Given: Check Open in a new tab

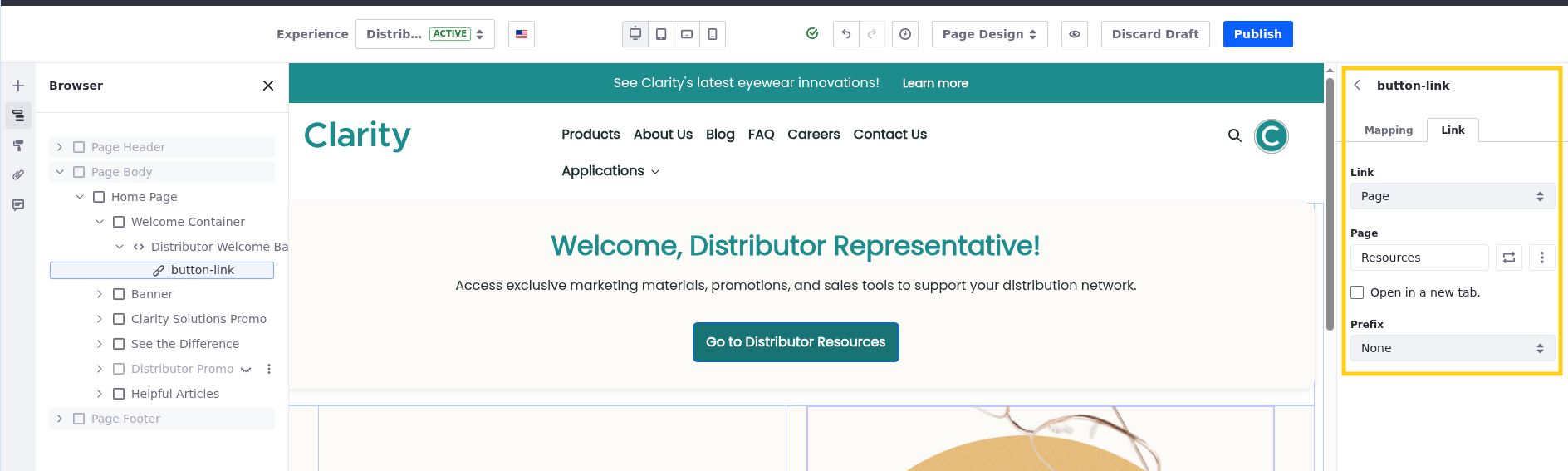Looking at the screenshot, I should coord(1357,292).
